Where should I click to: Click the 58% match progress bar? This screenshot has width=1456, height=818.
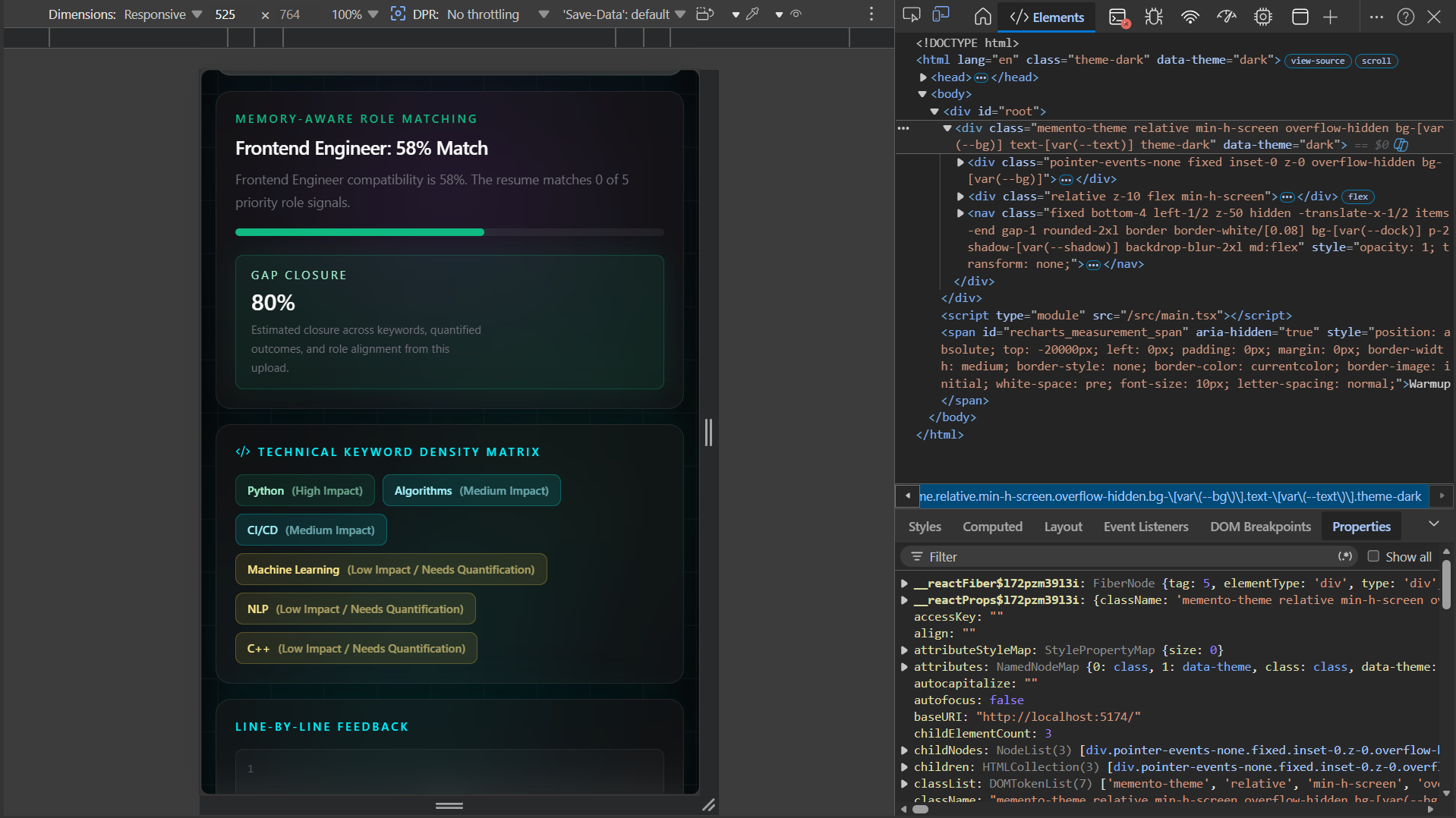[x=449, y=232]
